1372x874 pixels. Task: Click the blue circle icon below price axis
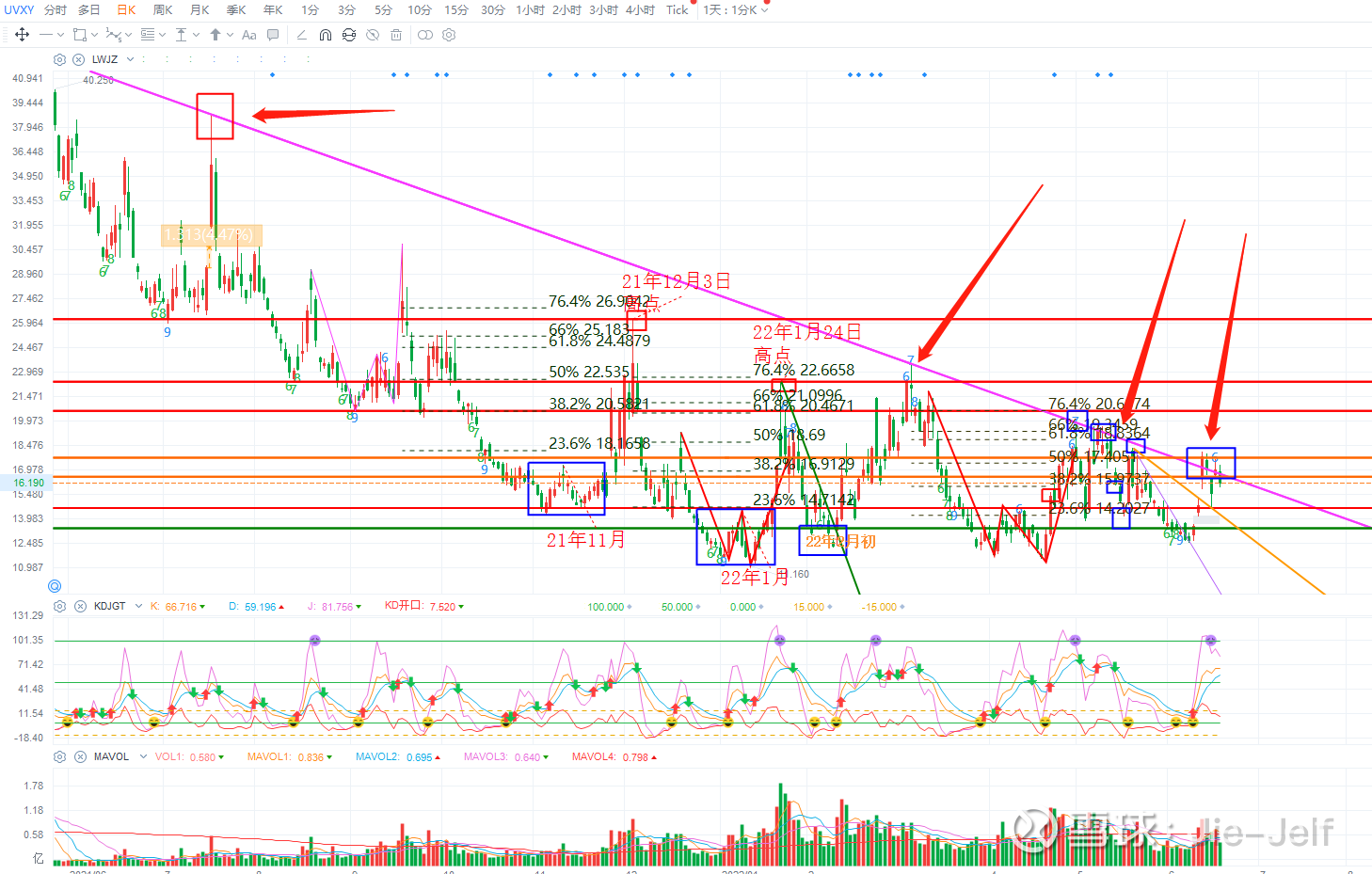point(55,585)
